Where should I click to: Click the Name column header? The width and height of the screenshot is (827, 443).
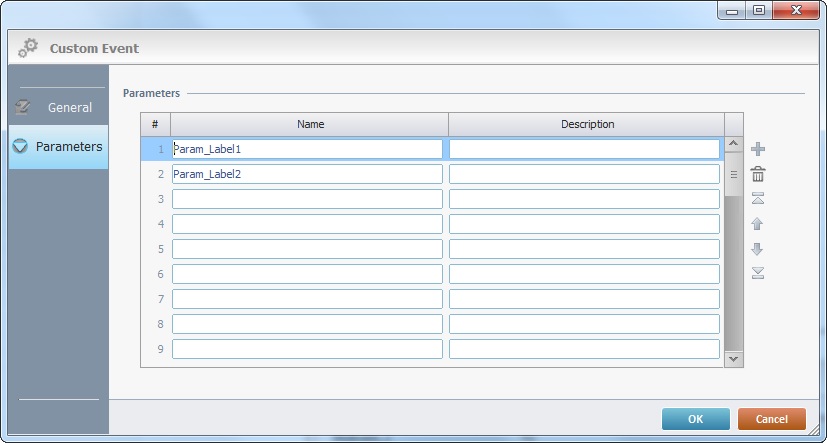[x=310, y=124]
